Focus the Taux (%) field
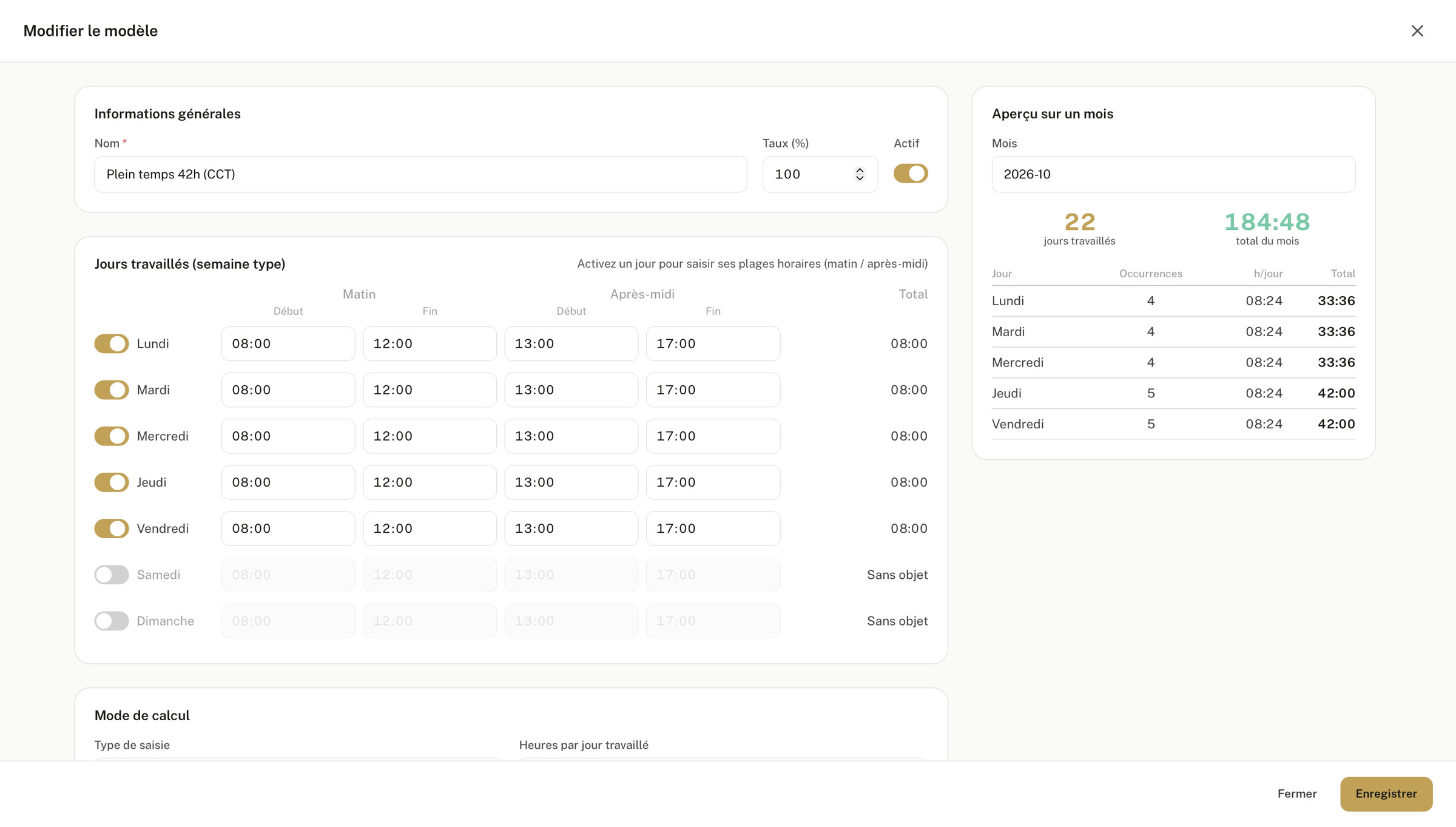Image resolution: width=1456 pixels, height=827 pixels. pyautogui.click(x=820, y=174)
